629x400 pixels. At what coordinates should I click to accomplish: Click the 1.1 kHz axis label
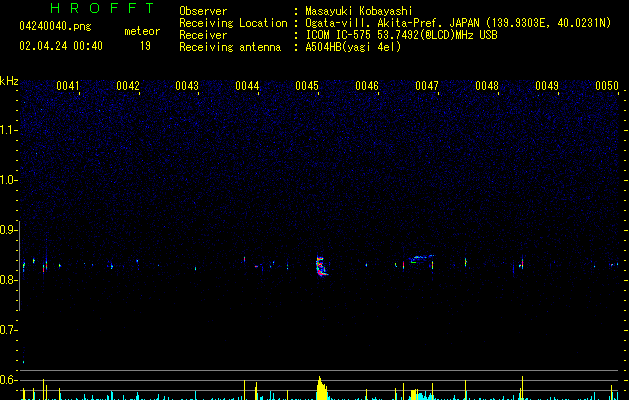(8, 130)
